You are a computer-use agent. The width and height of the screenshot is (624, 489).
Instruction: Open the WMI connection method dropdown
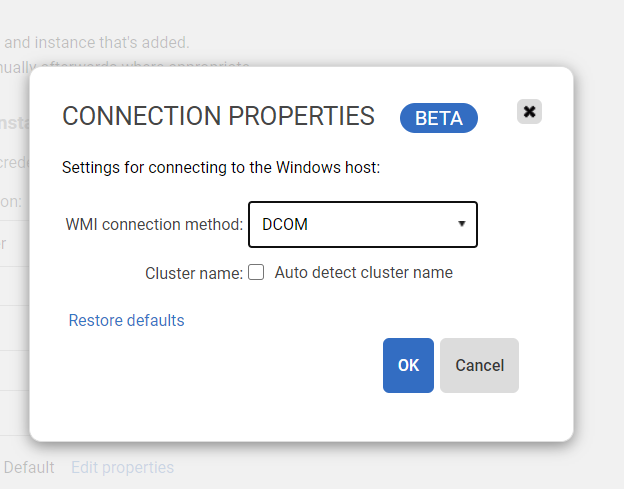(x=362, y=224)
